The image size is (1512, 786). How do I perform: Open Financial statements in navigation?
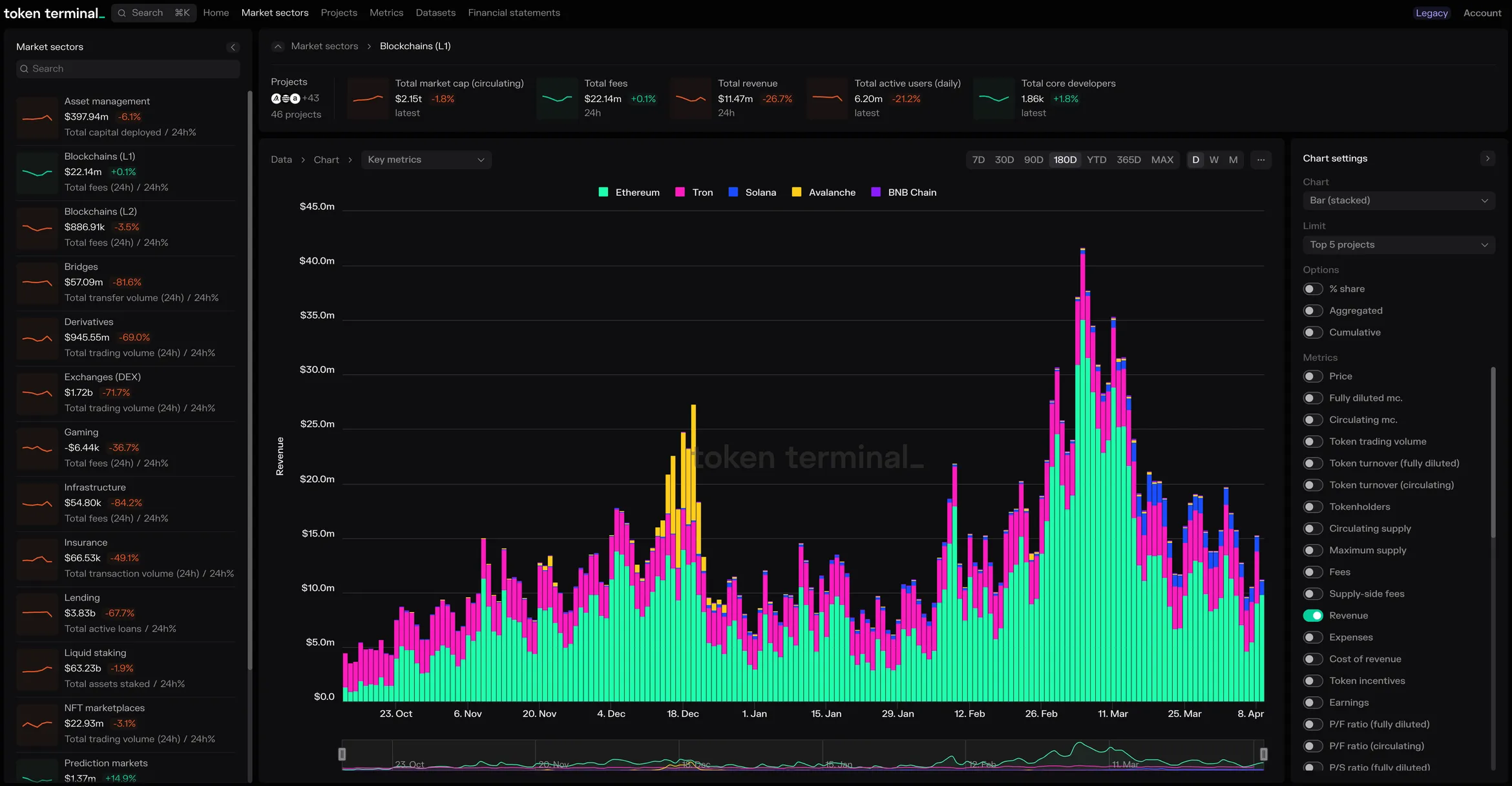[514, 13]
